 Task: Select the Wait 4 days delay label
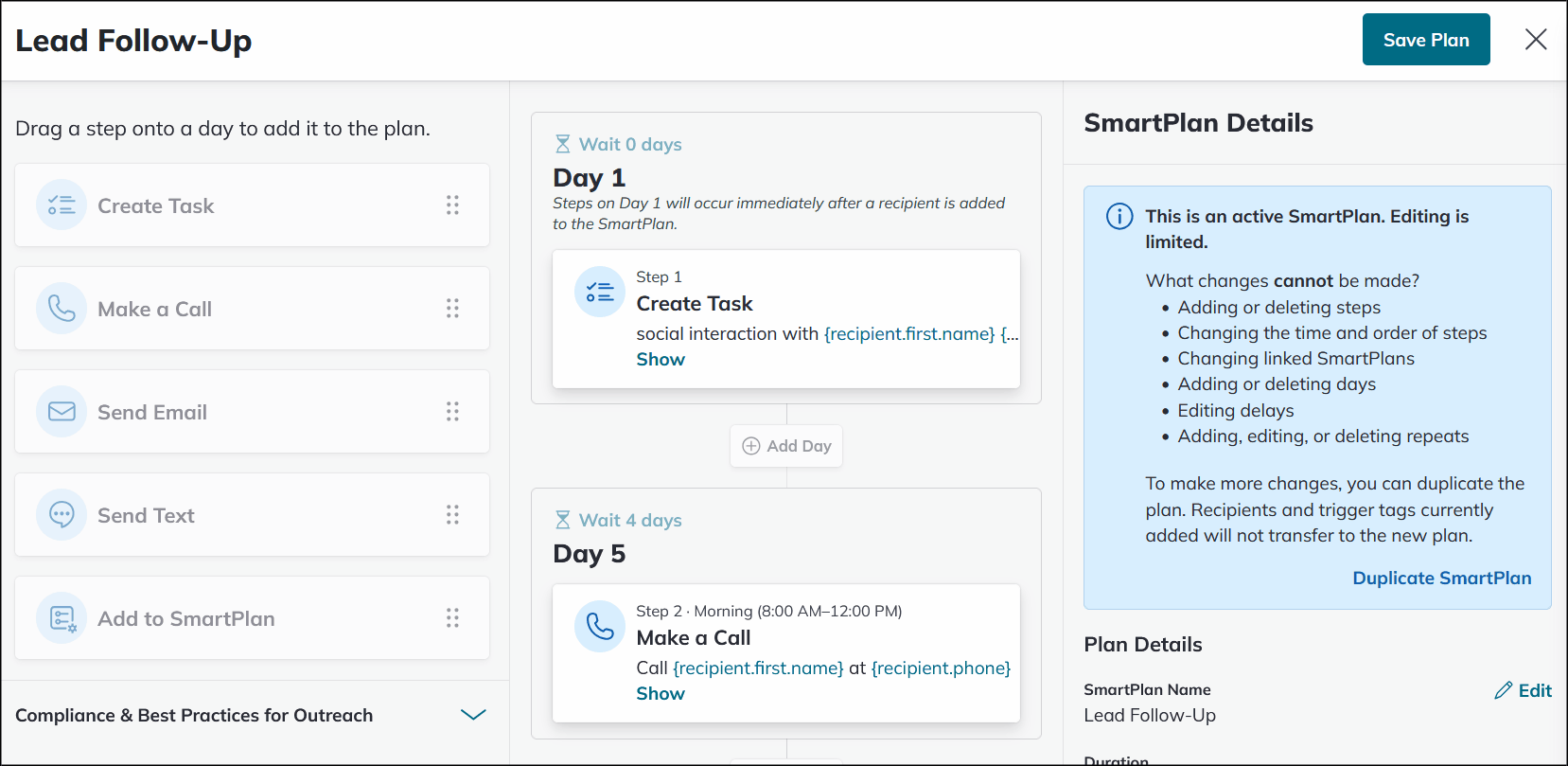[x=630, y=520]
